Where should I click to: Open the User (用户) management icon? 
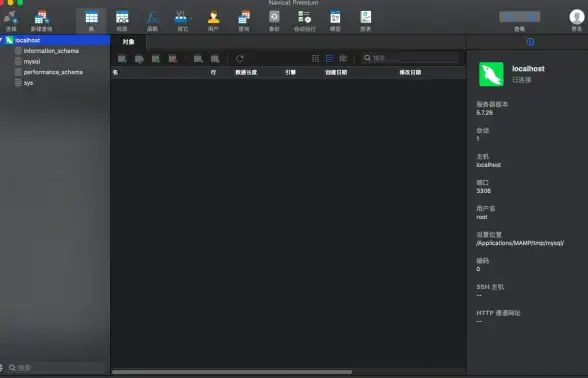pos(213,21)
